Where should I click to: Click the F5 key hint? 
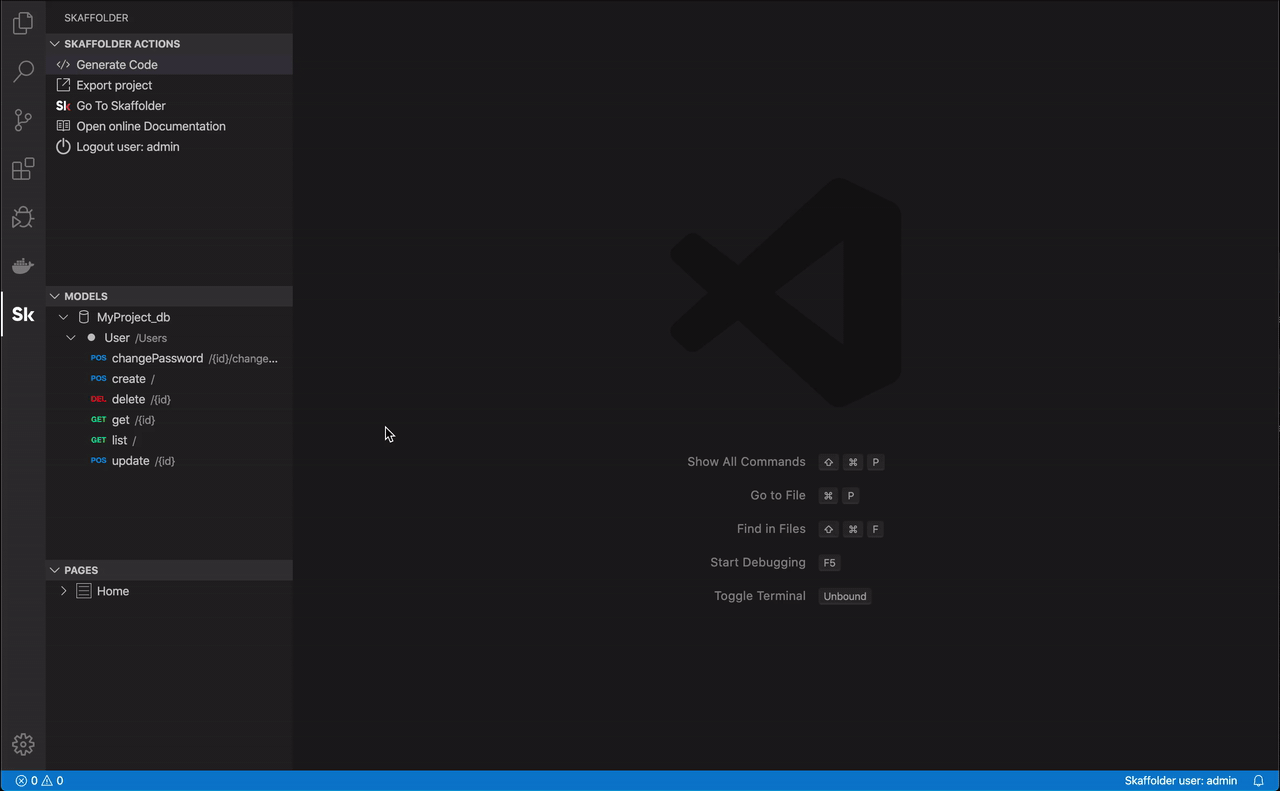click(829, 563)
